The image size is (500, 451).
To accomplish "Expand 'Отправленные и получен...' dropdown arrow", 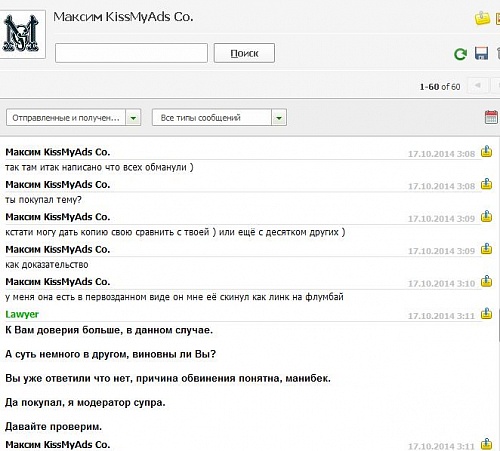I will click(133, 118).
